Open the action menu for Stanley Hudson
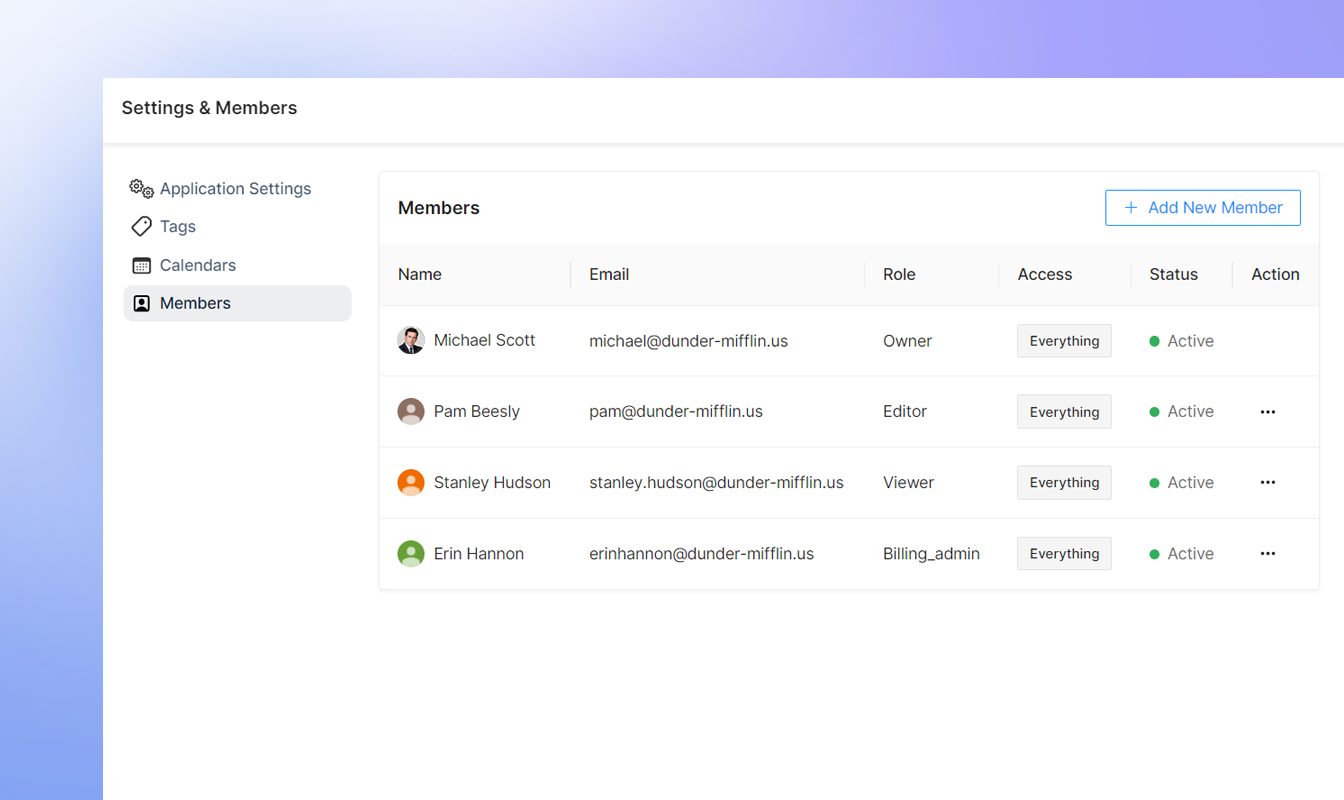The width and height of the screenshot is (1344, 800). pyautogui.click(x=1268, y=482)
